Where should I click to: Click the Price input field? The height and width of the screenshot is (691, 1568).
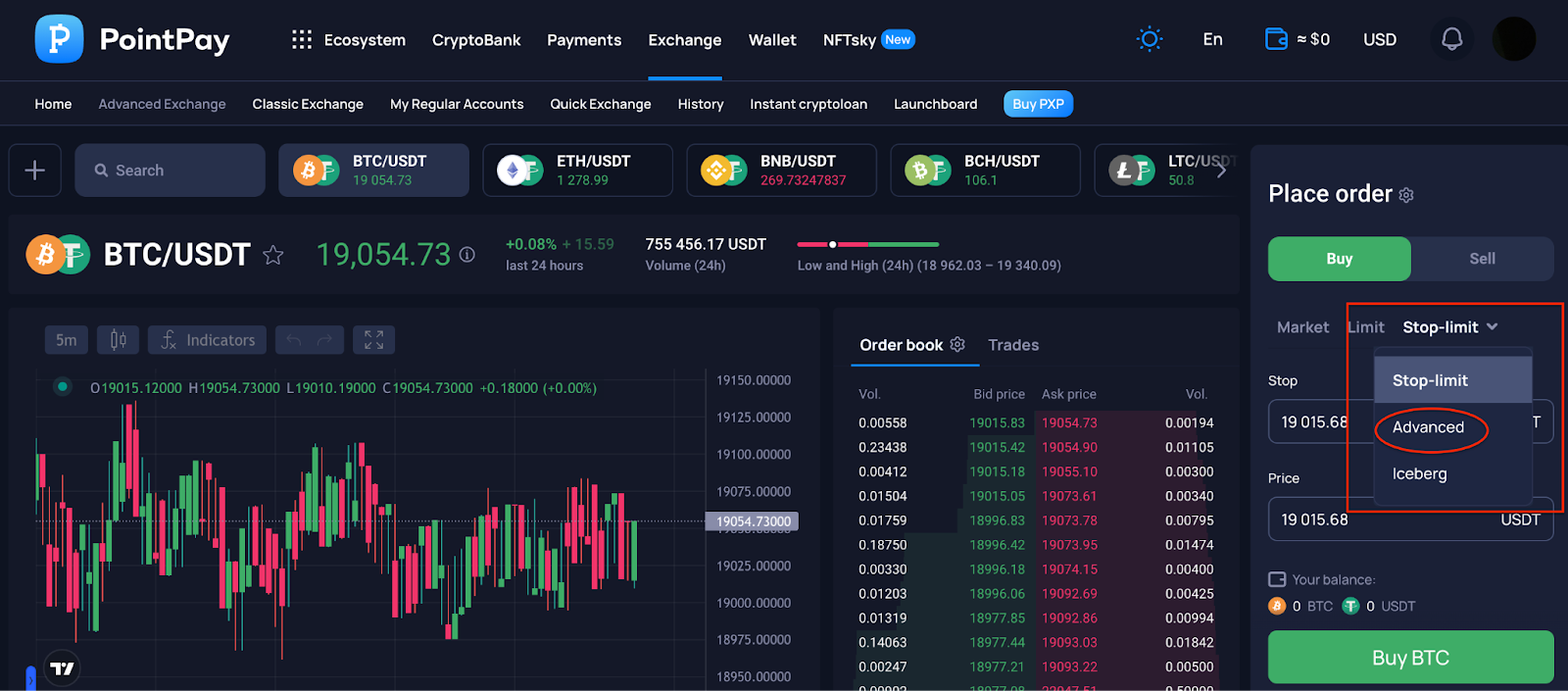tap(1410, 519)
